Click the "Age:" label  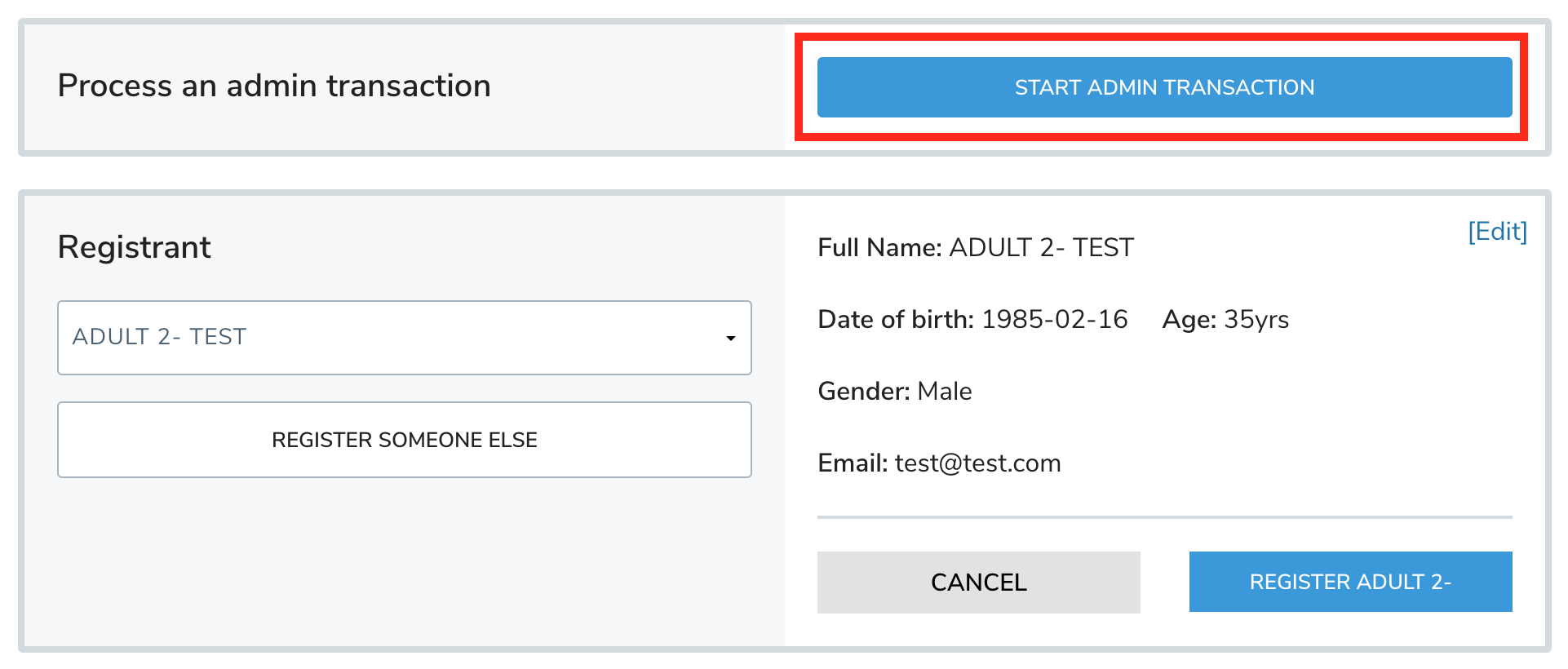(1189, 320)
